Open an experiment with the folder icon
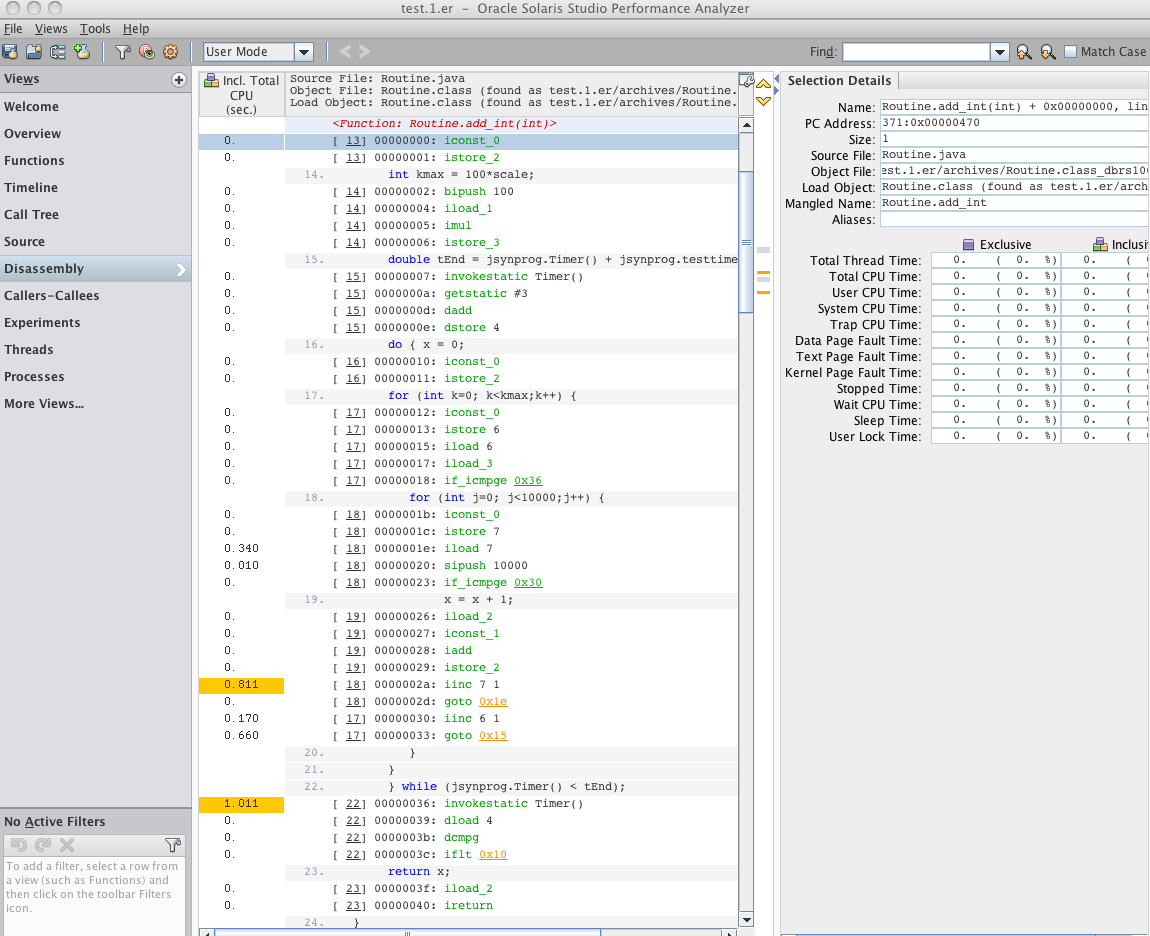Image resolution: width=1150 pixels, height=936 pixels. (34, 51)
